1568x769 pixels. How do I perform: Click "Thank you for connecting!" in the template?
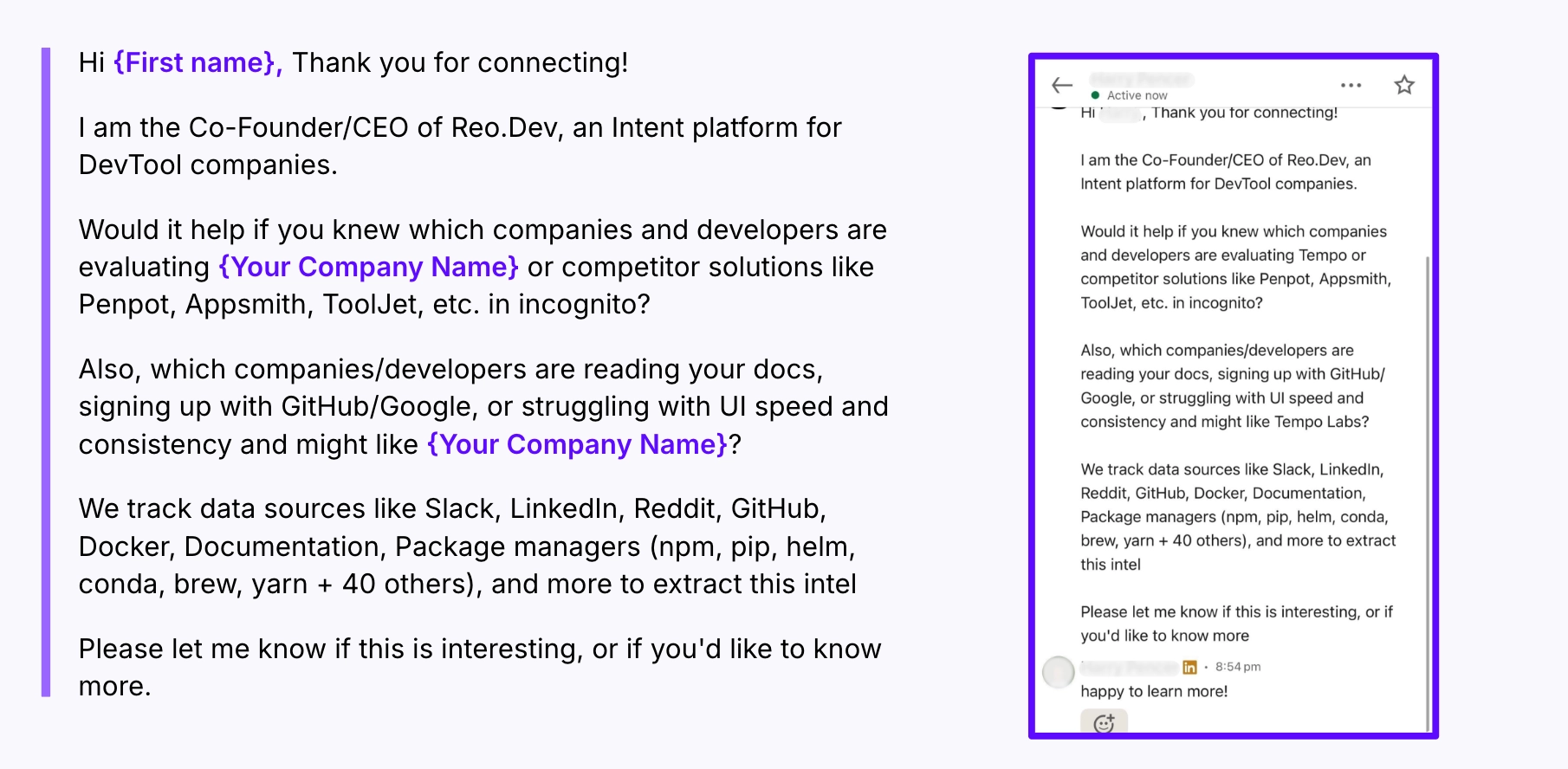(460, 62)
